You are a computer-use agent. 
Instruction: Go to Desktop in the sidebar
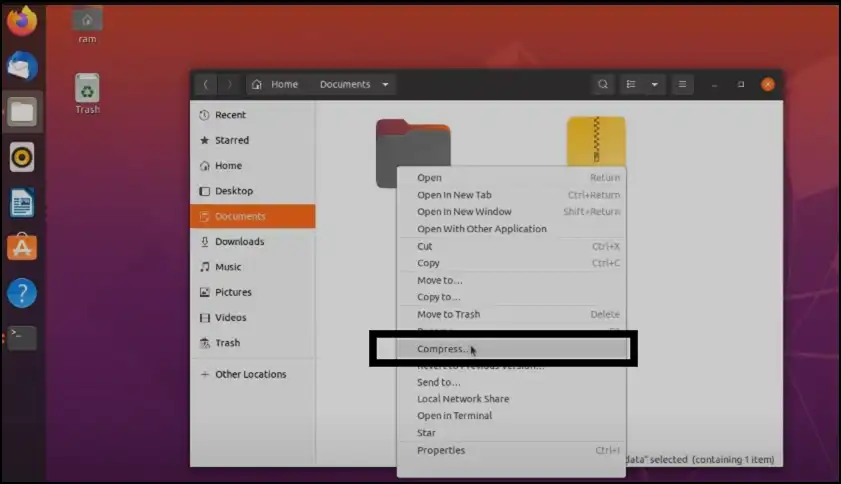253,190
